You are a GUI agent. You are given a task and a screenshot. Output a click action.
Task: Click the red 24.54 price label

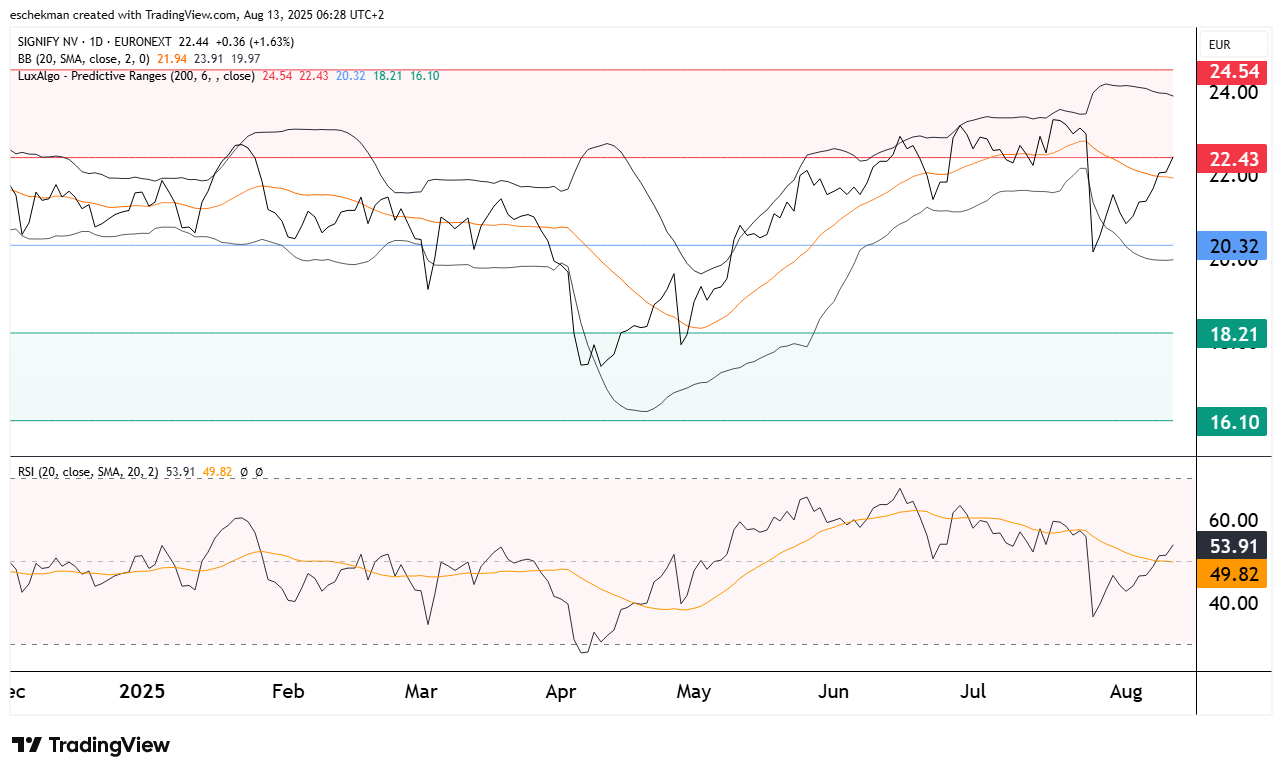1231,71
